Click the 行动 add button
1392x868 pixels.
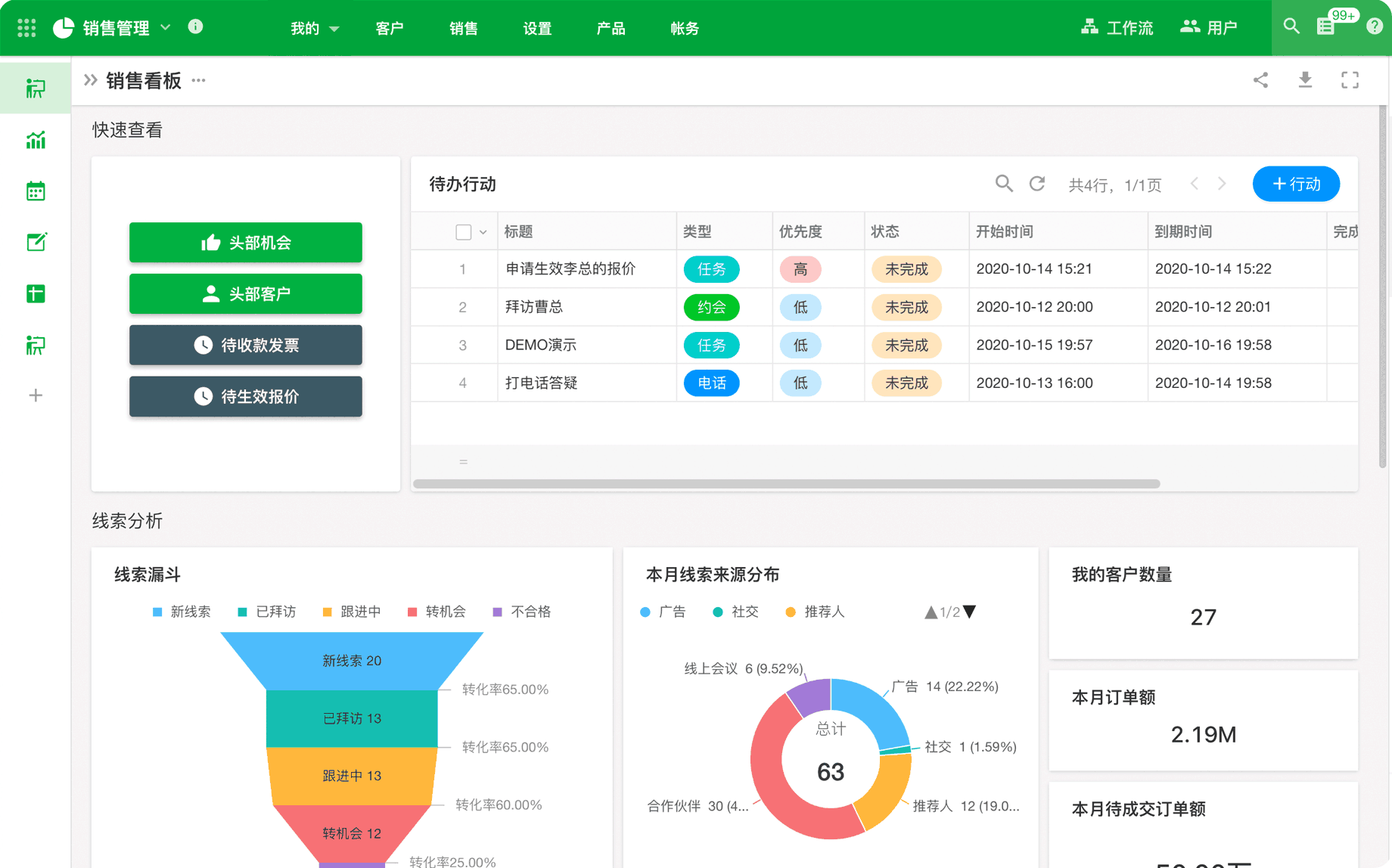click(1296, 184)
